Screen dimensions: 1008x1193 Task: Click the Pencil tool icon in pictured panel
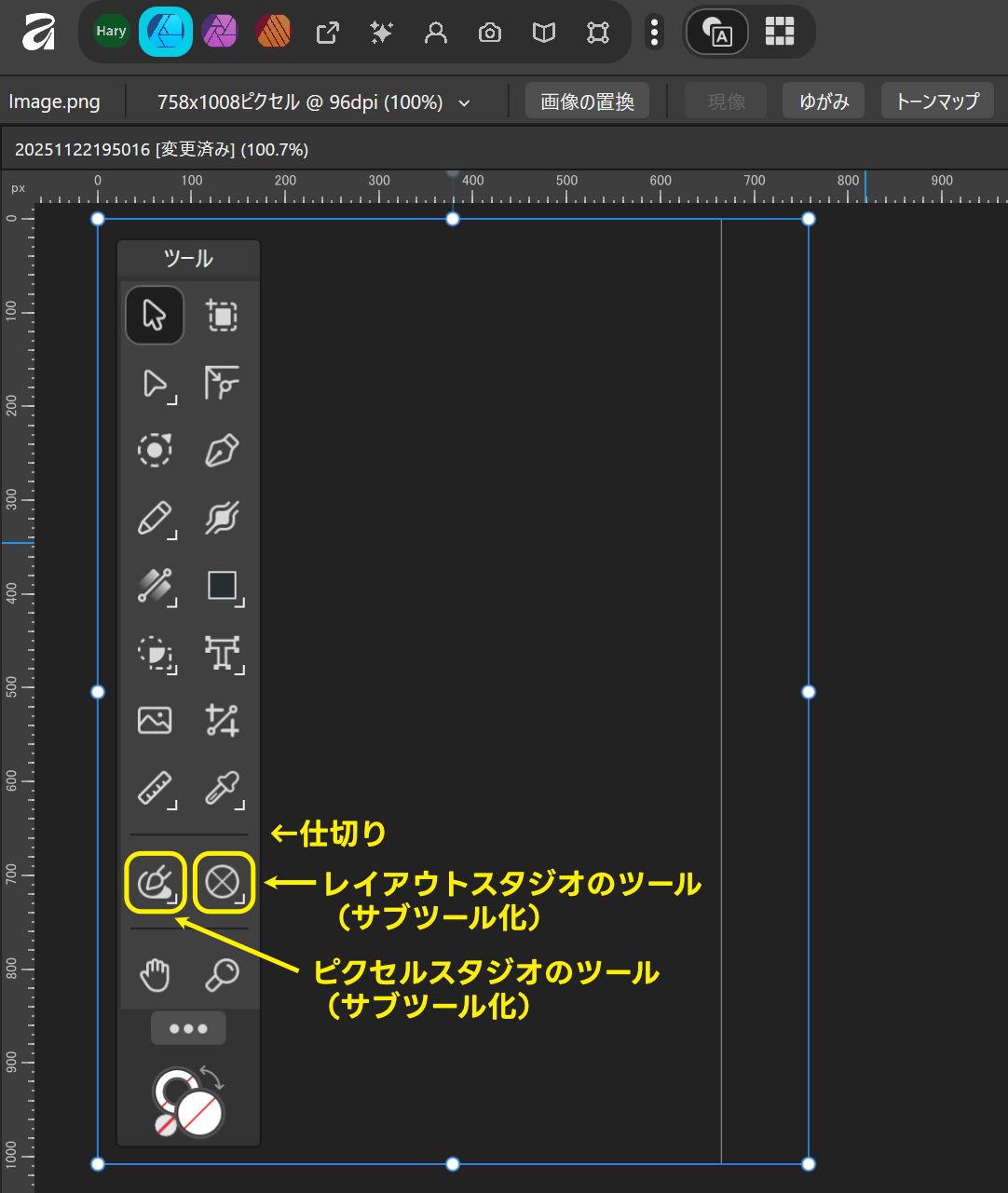click(156, 519)
